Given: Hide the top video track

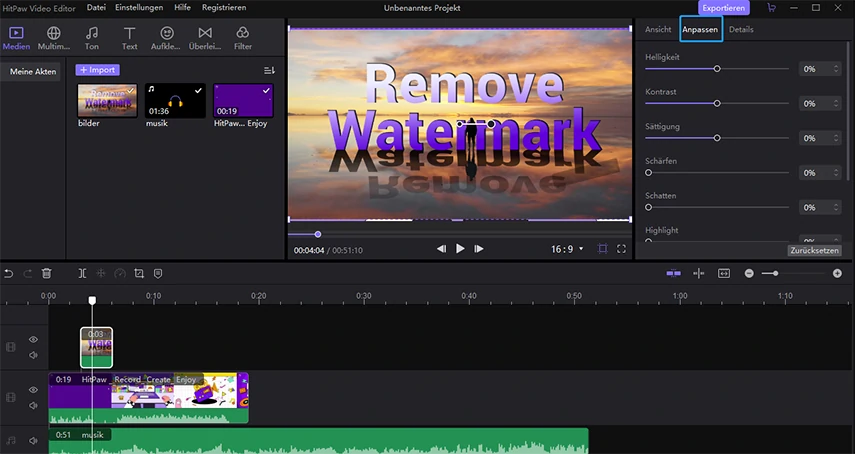Looking at the screenshot, I should pyautogui.click(x=33, y=340).
